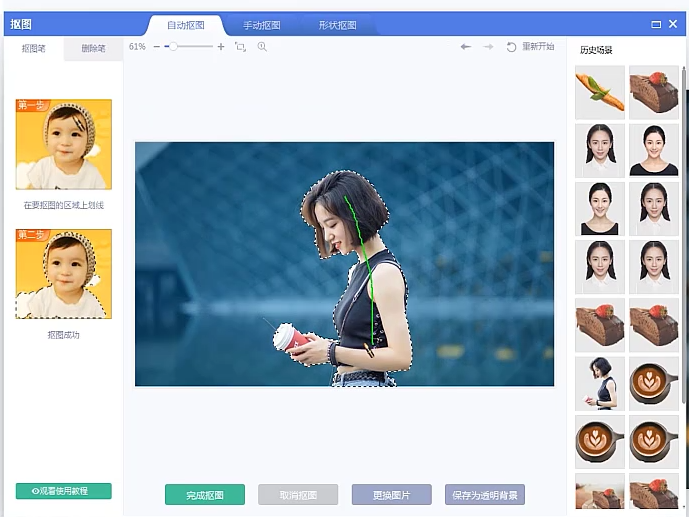Maximize the 抠图 window
The width and height of the screenshot is (689, 517).
[x=656, y=24]
